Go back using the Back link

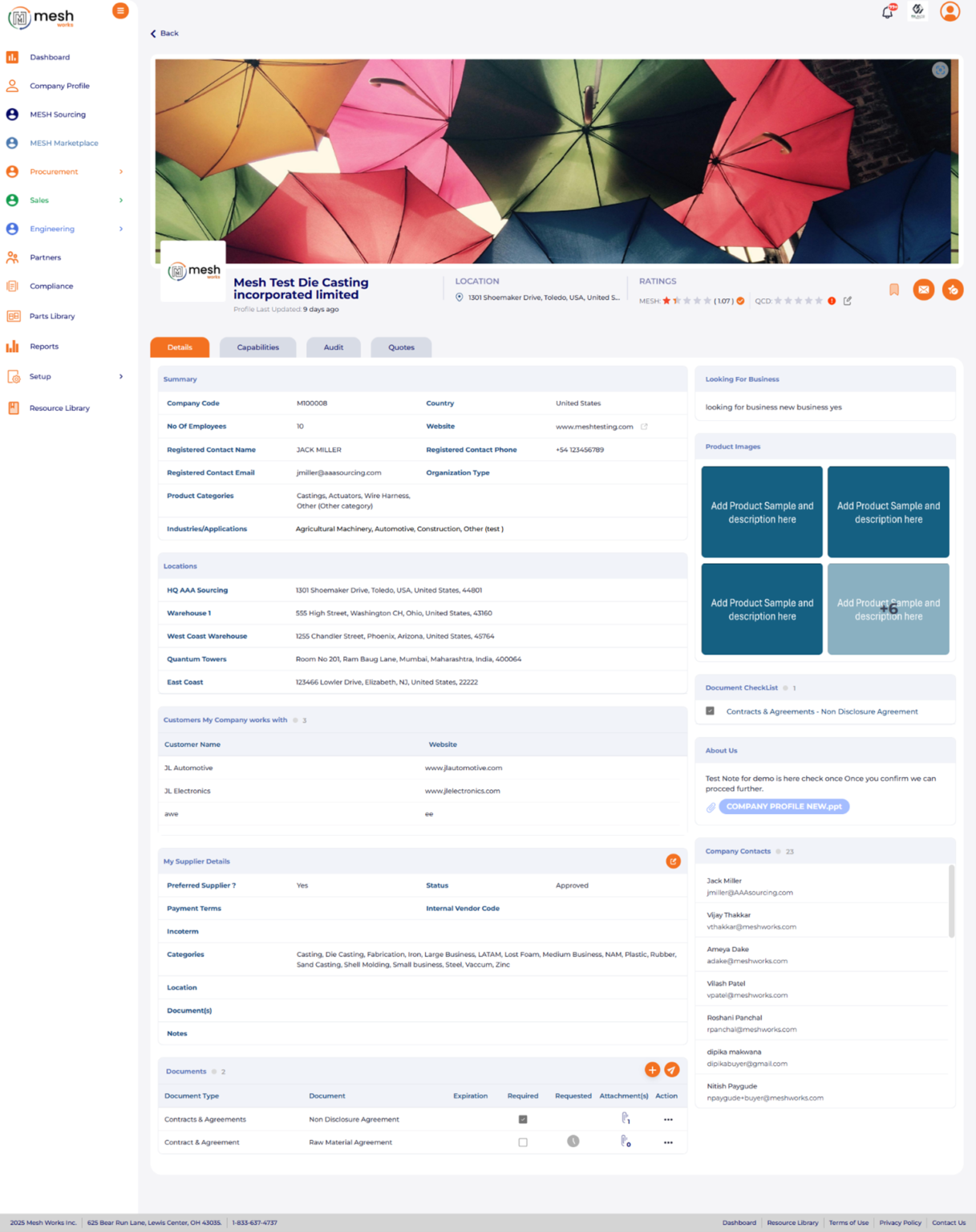click(164, 34)
